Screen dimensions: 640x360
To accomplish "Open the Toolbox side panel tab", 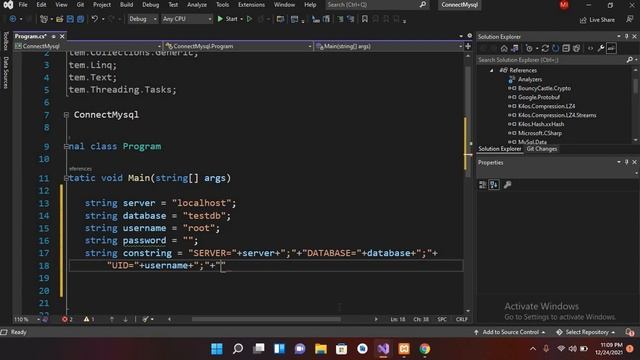I will click(6, 41).
